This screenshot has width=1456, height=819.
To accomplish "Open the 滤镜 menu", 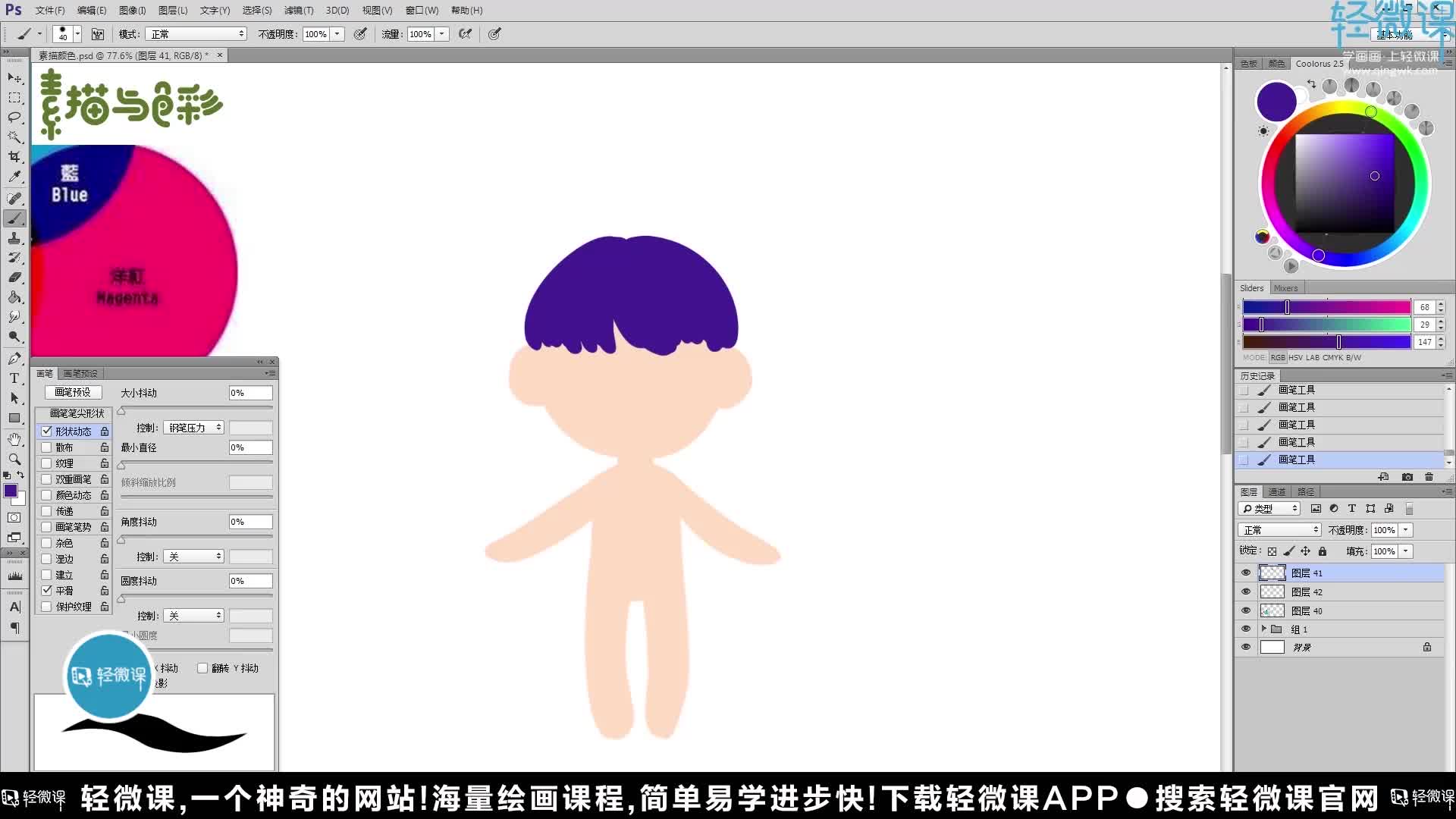I will click(298, 10).
